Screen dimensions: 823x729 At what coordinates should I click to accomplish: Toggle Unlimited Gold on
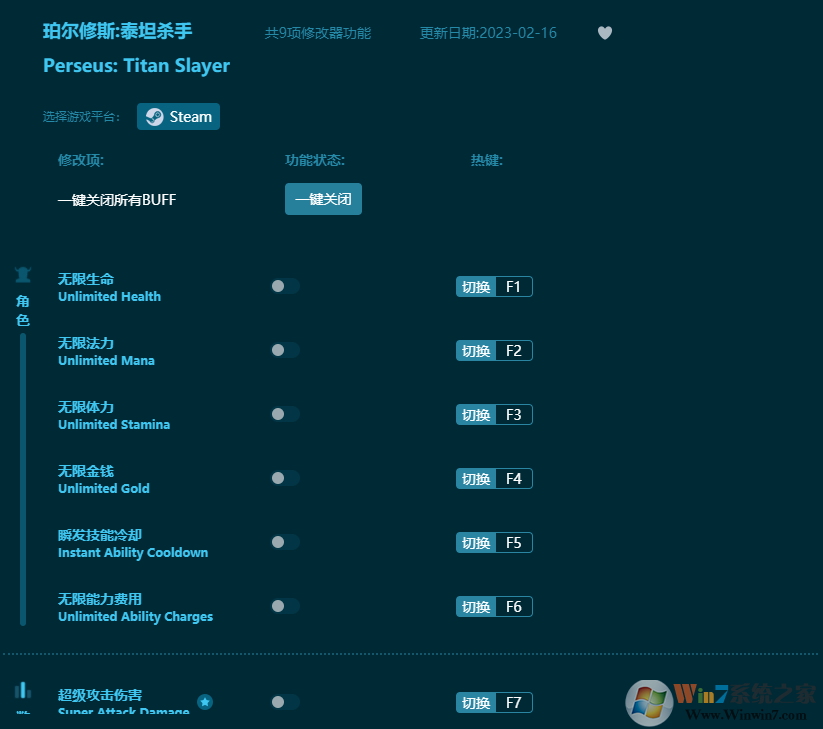tap(285, 478)
